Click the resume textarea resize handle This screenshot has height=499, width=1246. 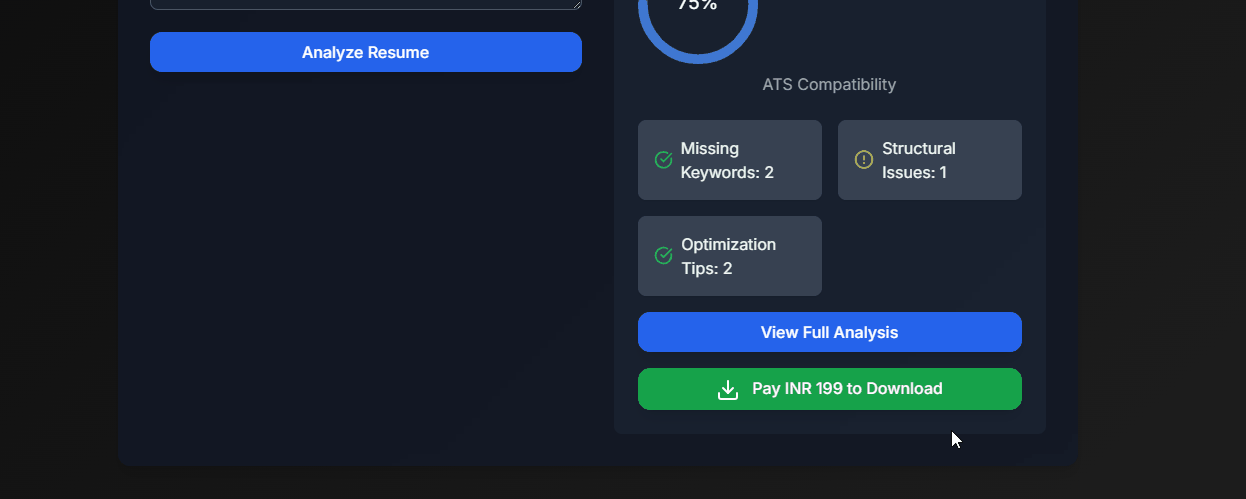click(x=576, y=4)
